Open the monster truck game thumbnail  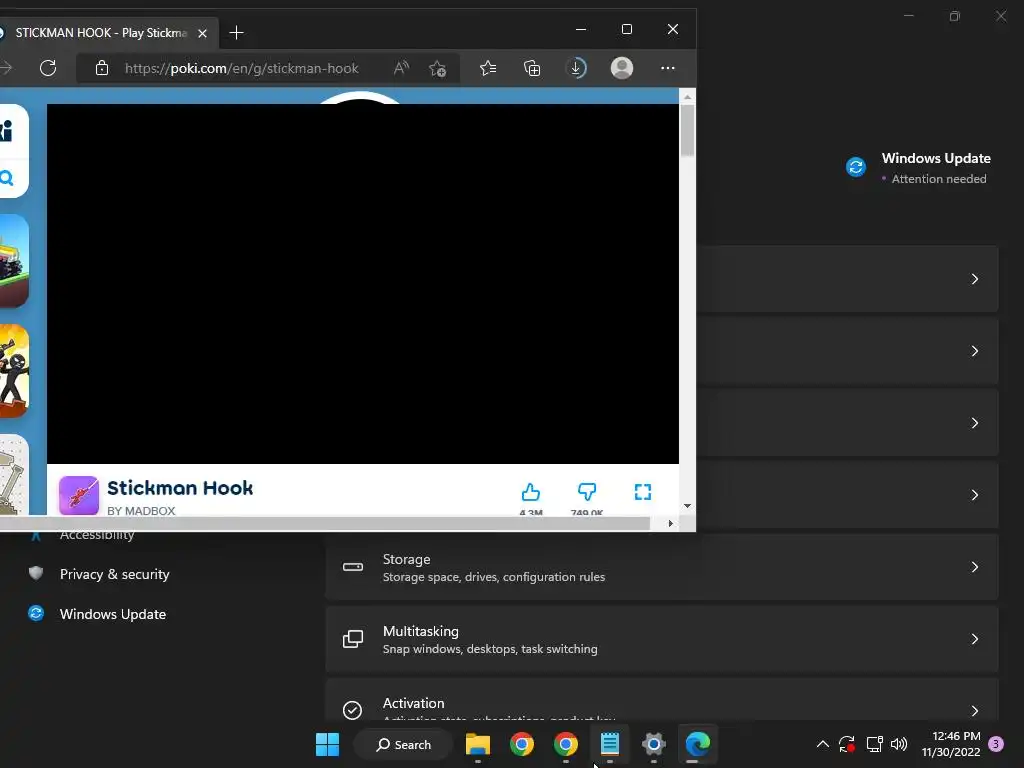click(14, 261)
